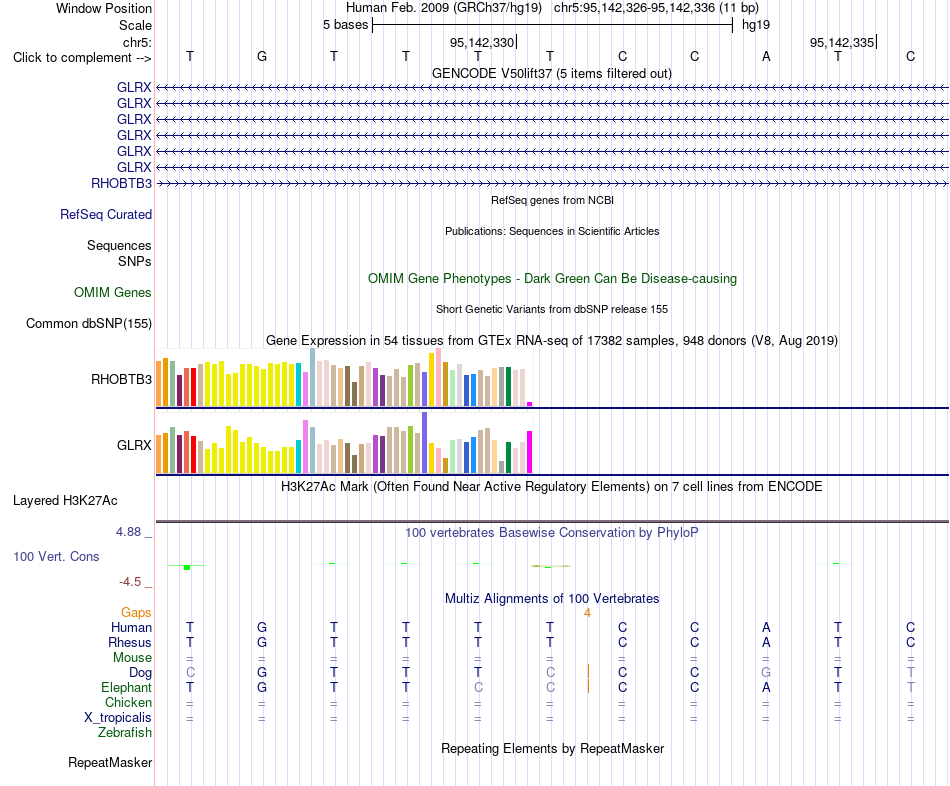
Task: Click the GTEx 'Gene Expression in 54 tissues' title
Action: click(552, 341)
